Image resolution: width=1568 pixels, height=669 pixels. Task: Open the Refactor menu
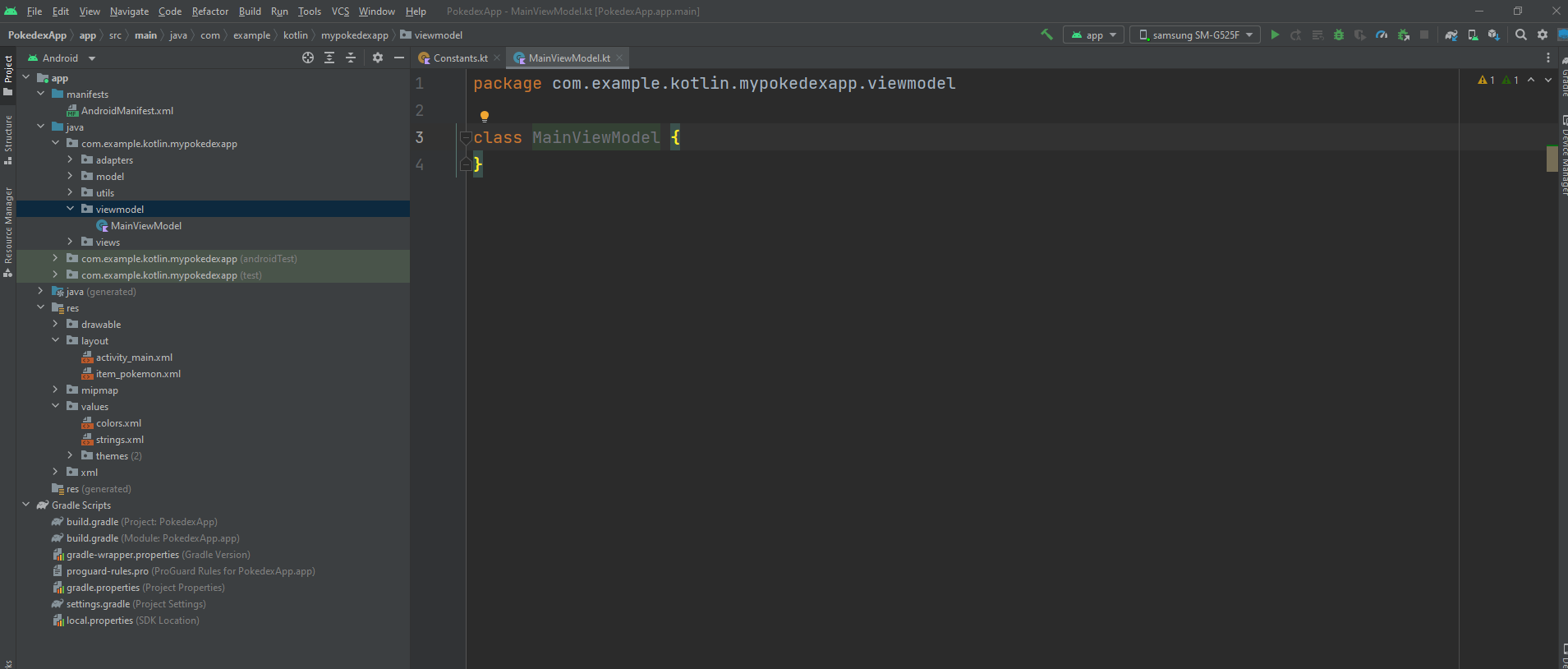tap(210, 12)
